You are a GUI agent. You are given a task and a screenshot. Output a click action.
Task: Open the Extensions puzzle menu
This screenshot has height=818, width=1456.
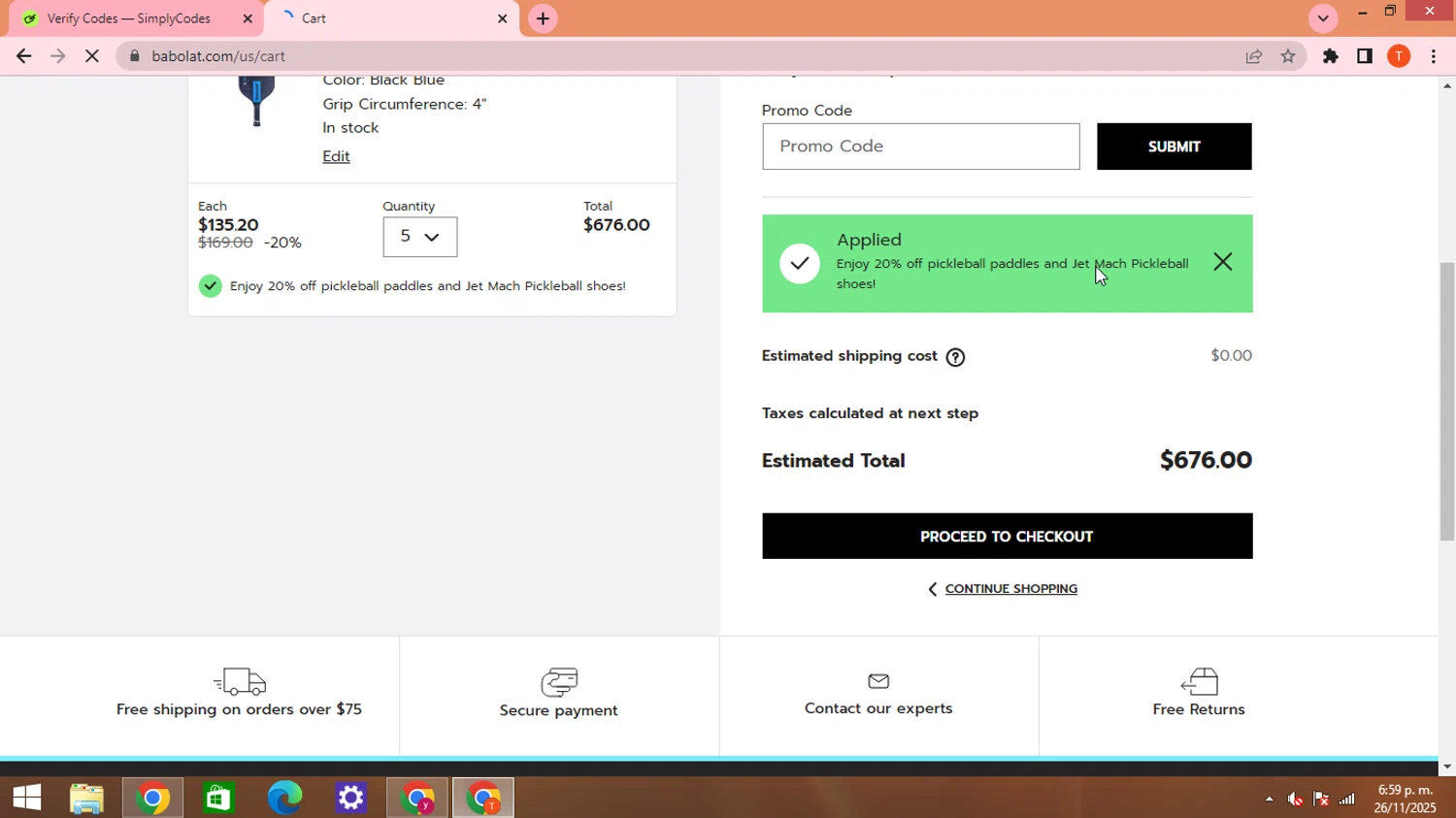[x=1331, y=56]
